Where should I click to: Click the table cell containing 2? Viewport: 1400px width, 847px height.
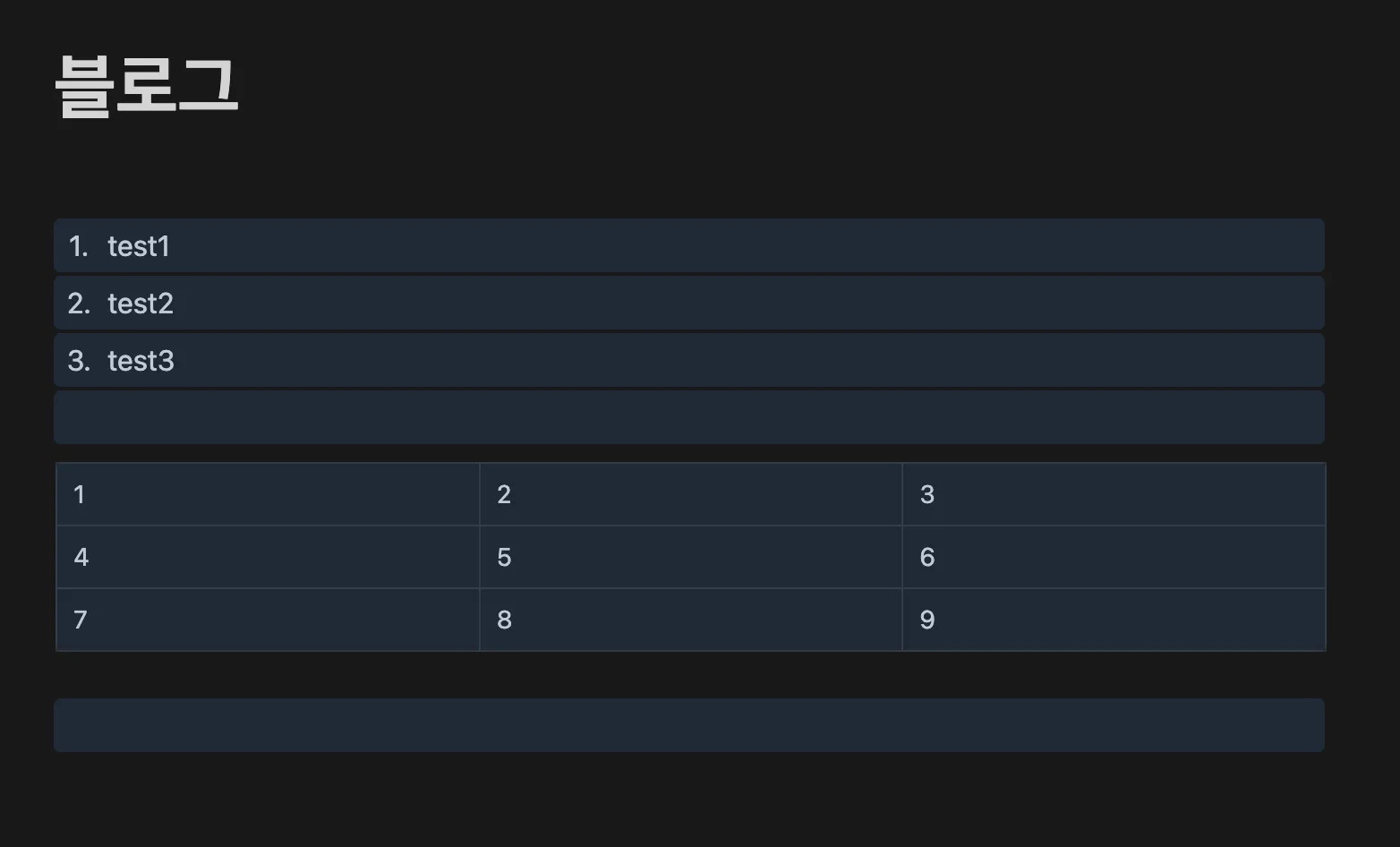point(690,494)
